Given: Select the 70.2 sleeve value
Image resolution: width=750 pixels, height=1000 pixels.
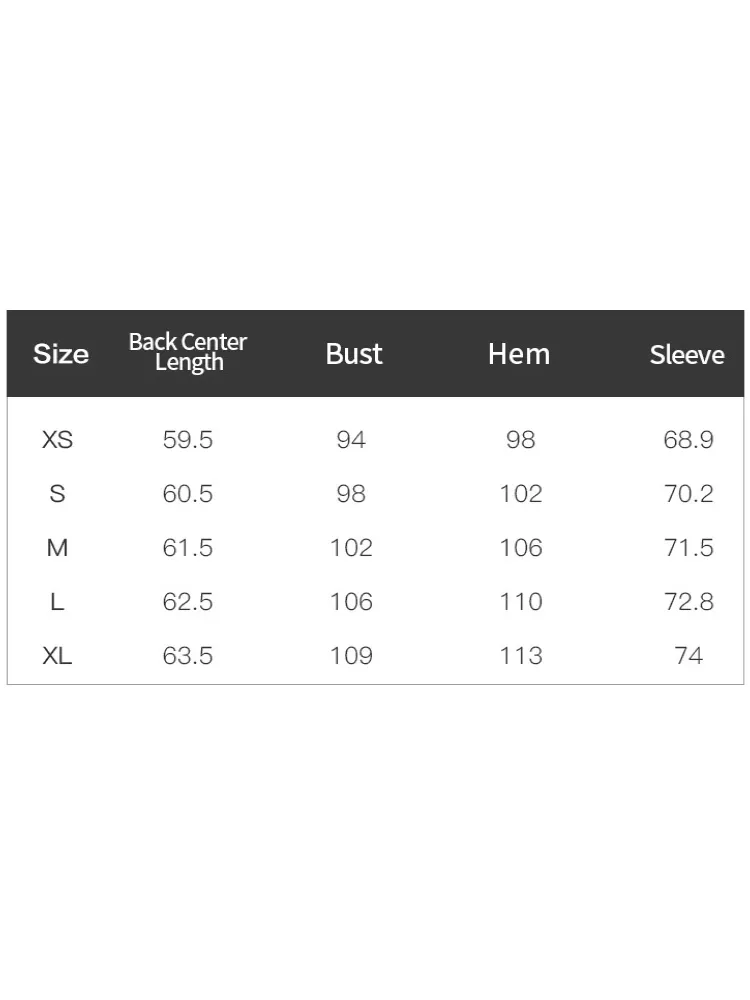Looking at the screenshot, I should pyautogui.click(x=688, y=494).
